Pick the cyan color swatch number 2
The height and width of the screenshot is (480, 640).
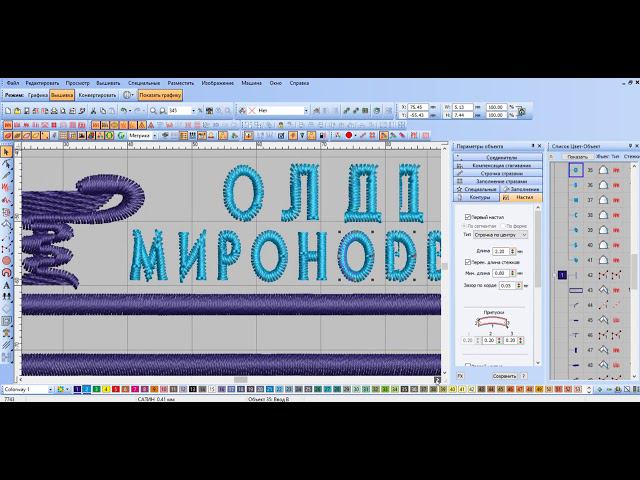point(87,389)
